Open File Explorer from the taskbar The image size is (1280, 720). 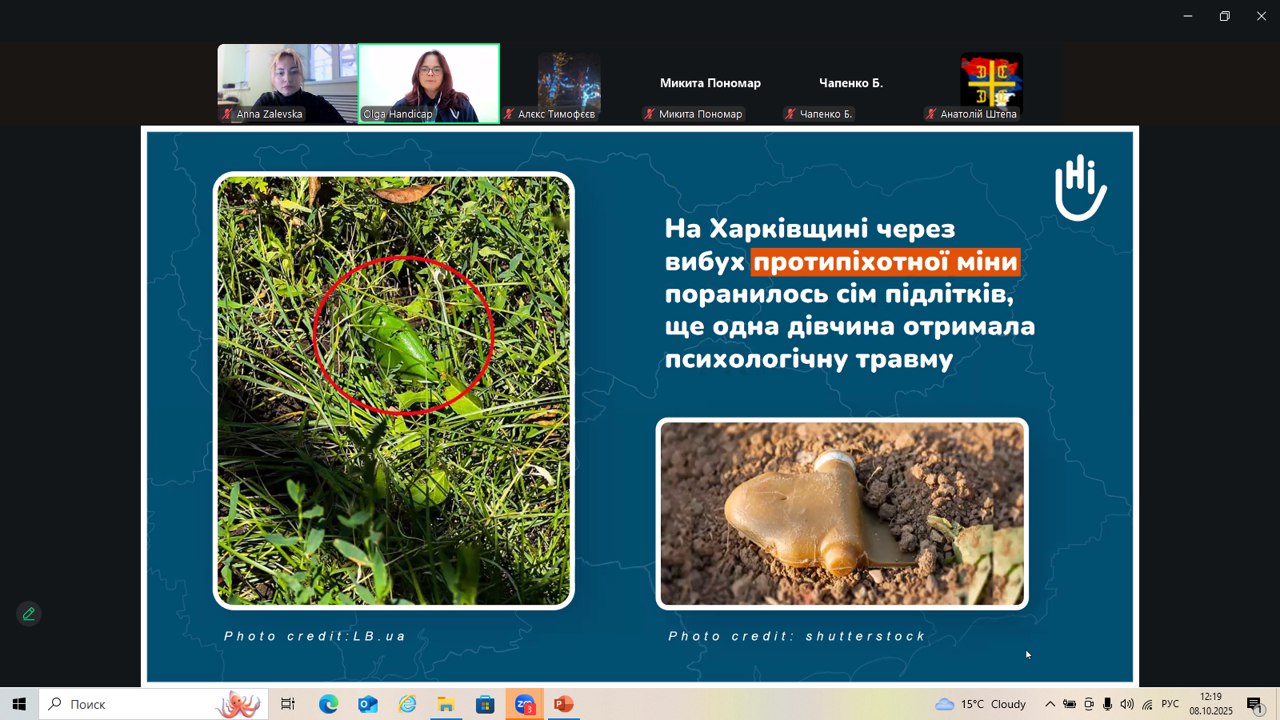click(x=446, y=704)
